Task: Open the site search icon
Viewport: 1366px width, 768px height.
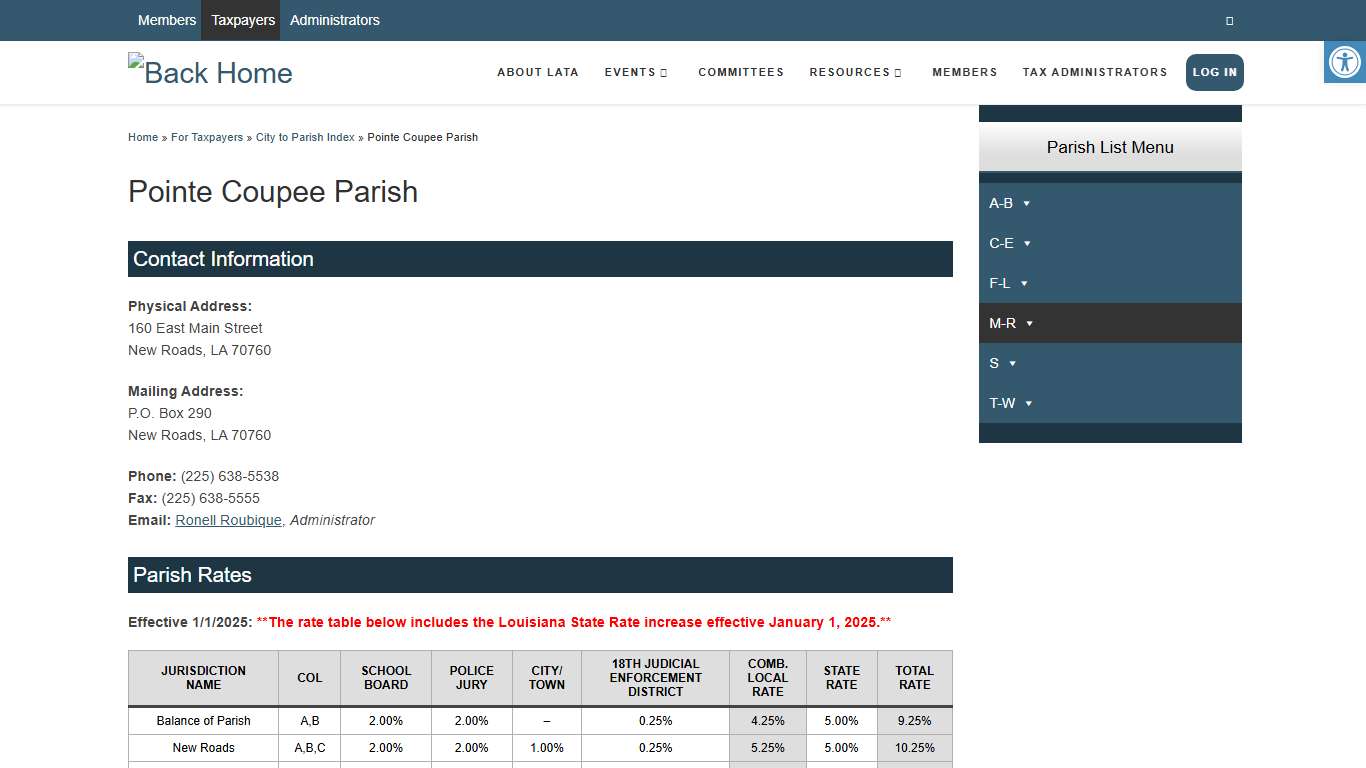Action: pos(1229,20)
